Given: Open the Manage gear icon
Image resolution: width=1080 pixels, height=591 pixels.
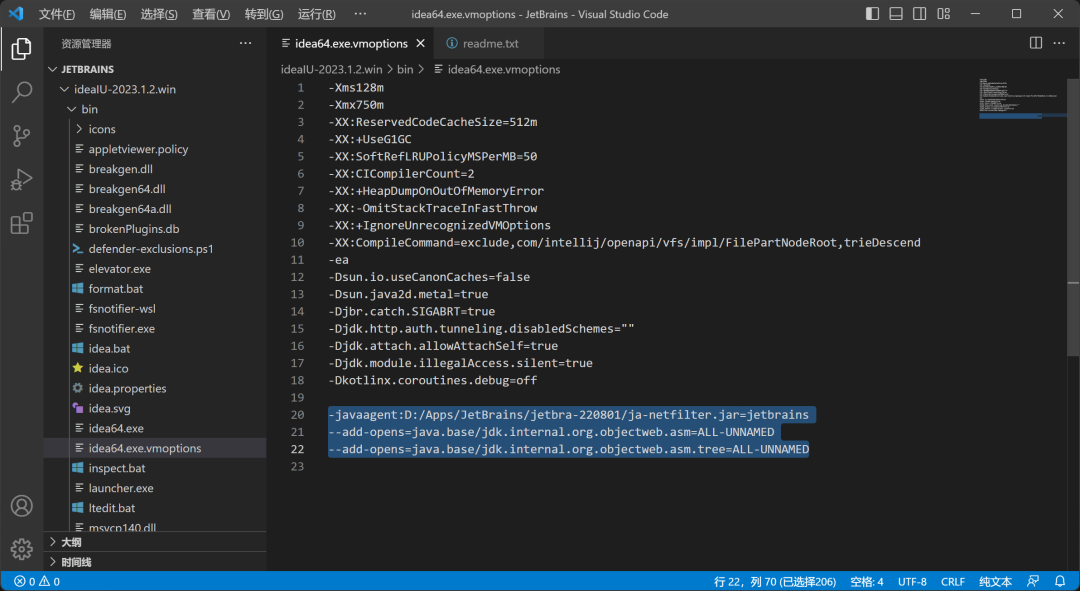Looking at the screenshot, I should coord(21,549).
